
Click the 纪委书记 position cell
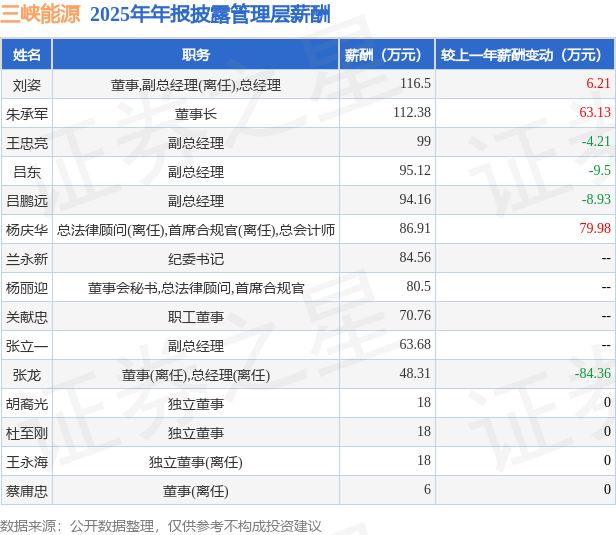point(196,259)
